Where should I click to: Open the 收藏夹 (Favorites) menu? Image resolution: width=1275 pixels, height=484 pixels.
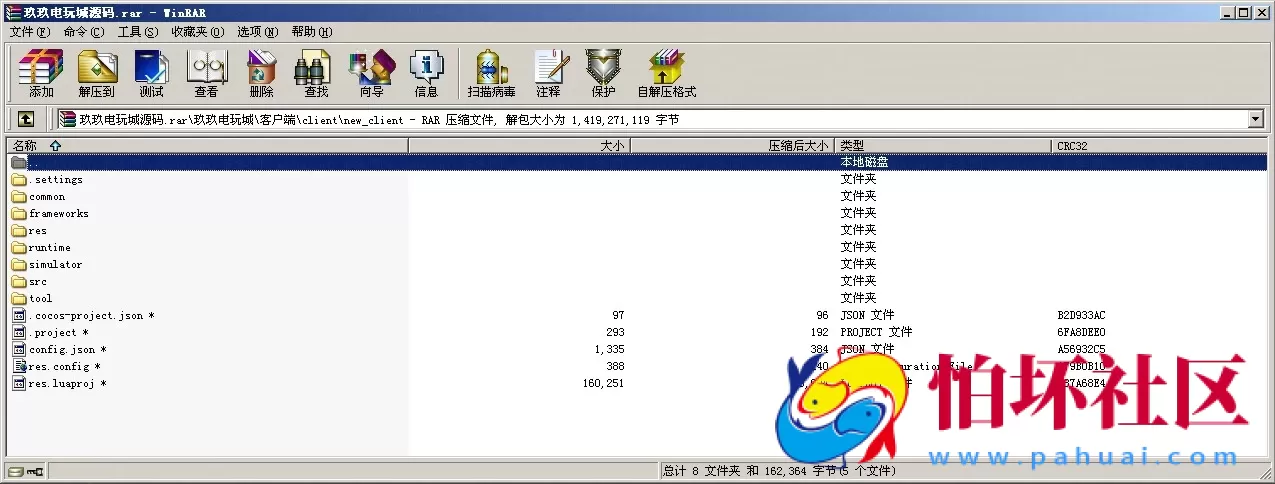197,32
